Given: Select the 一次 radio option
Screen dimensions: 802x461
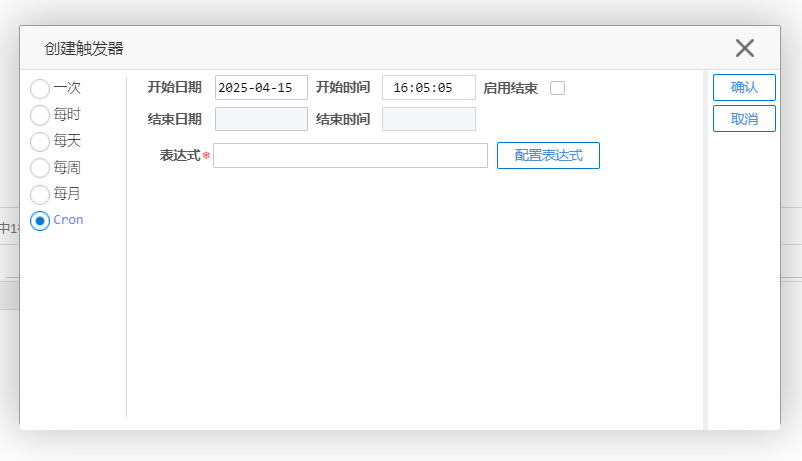Looking at the screenshot, I should tap(40, 89).
